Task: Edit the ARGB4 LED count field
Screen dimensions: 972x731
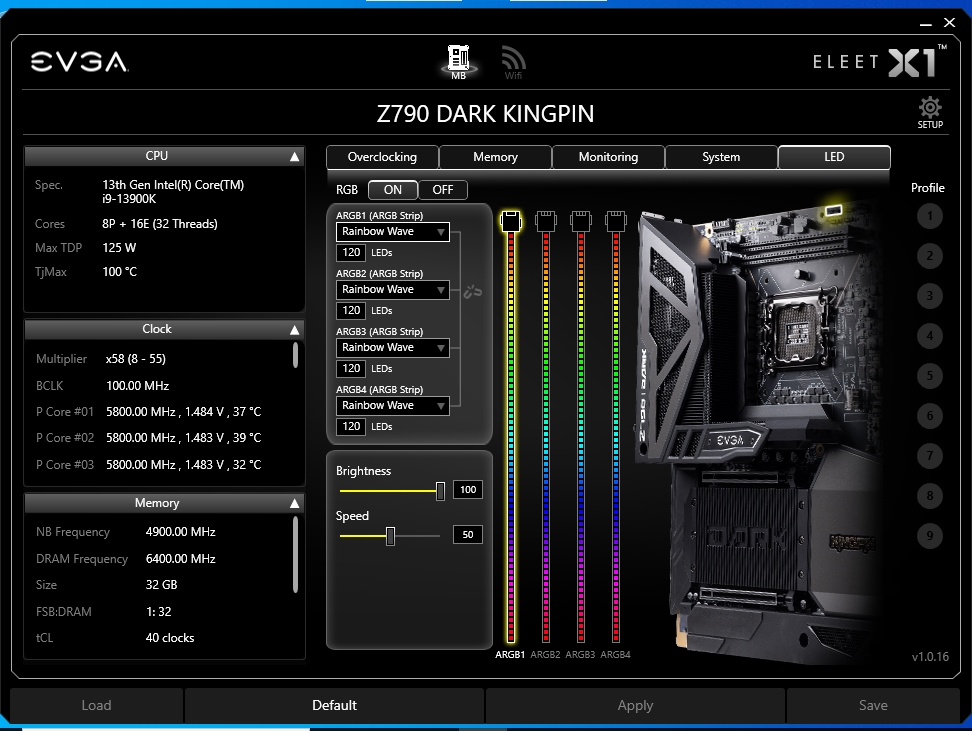Action: pyautogui.click(x=351, y=427)
